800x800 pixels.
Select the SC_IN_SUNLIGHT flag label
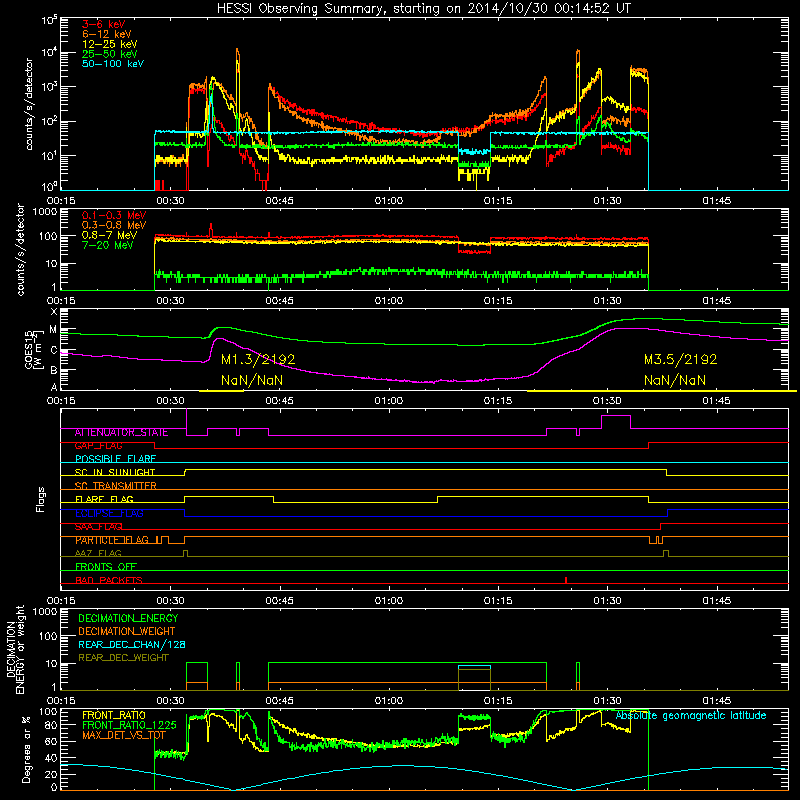tap(115, 472)
